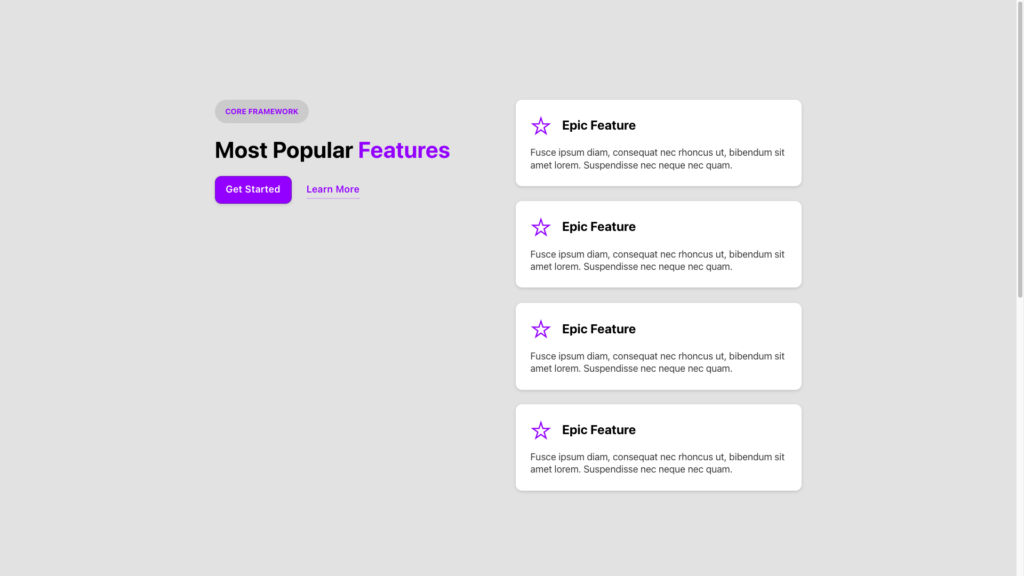
Task: Grab the vertical scrollbar thumb
Action: click(1019, 150)
